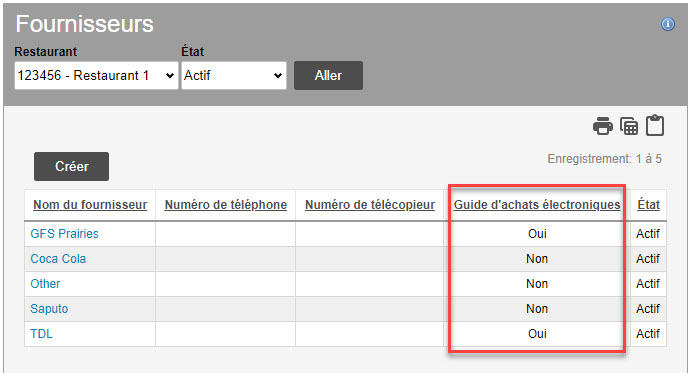Click Non in Other row
This screenshot has height=373, width=691.
(x=537, y=283)
